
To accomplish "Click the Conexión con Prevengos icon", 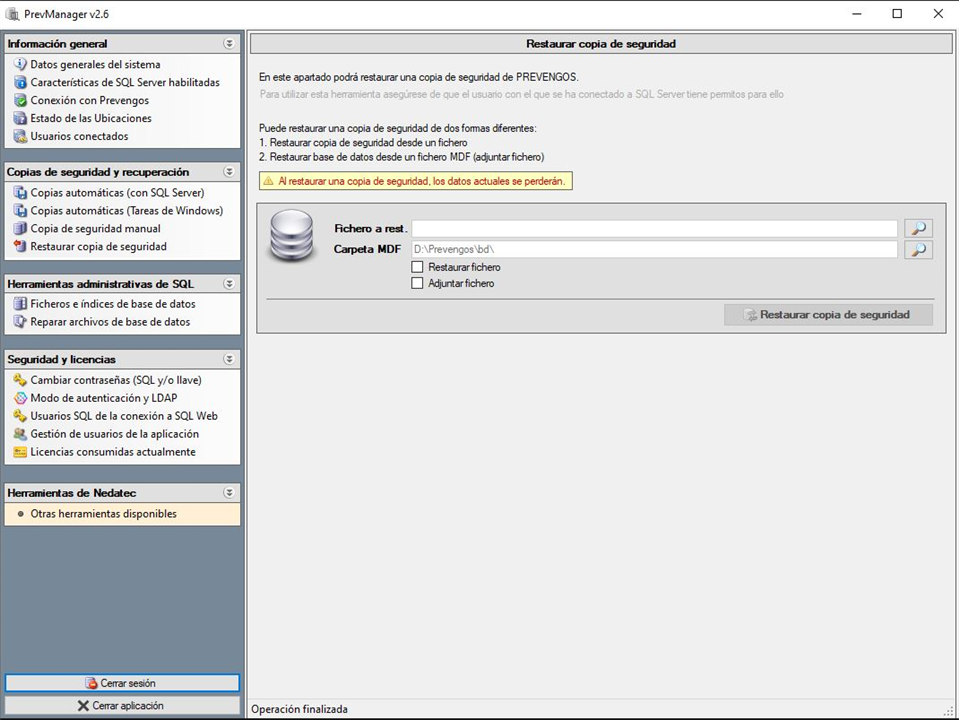I will pos(20,101).
